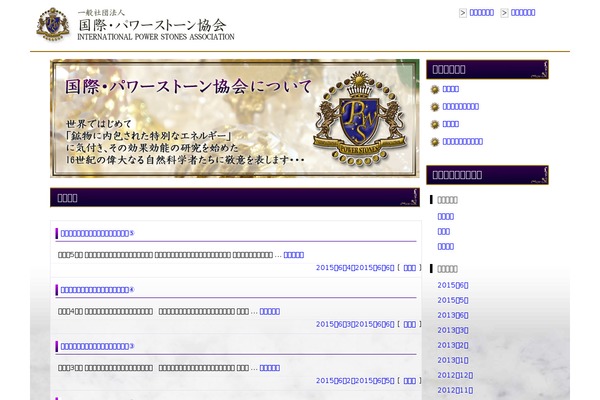Open the 2012-12 monthly archive
The width and height of the screenshot is (600, 400).
455,375
